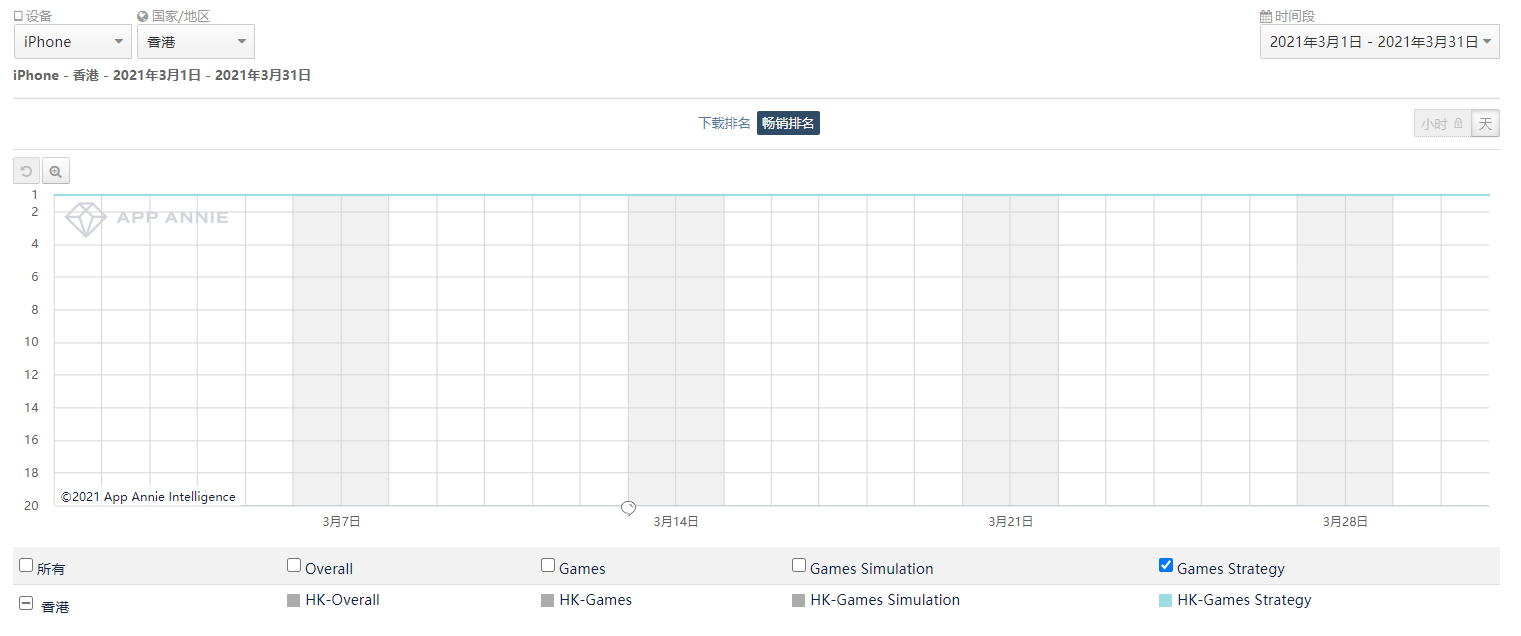The width and height of the screenshot is (1521, 636).
Task: Uncheck the Games Strategy checkbox
Action: (x=1166, y=565)
